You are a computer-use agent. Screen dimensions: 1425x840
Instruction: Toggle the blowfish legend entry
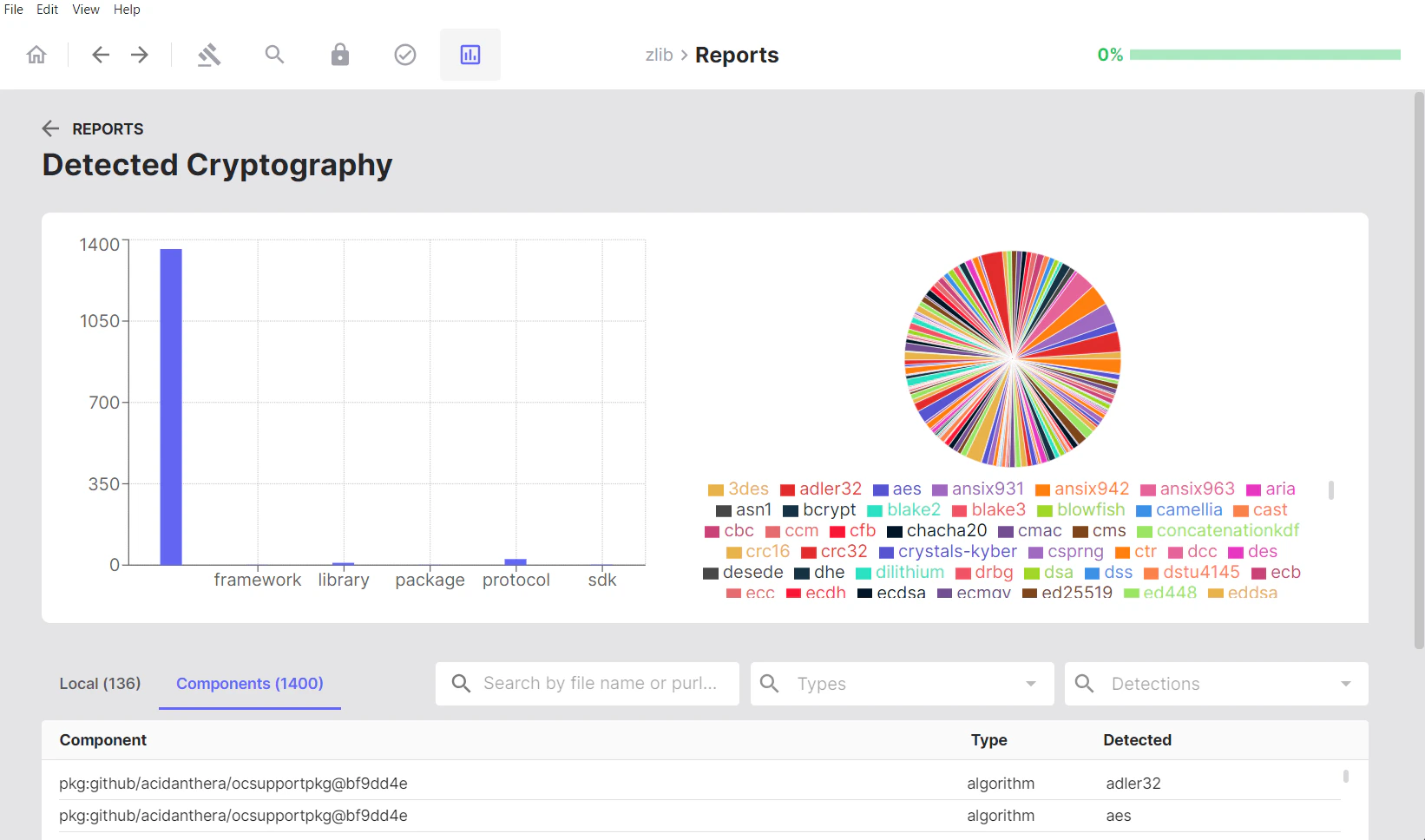click(x=1081, y=510)
